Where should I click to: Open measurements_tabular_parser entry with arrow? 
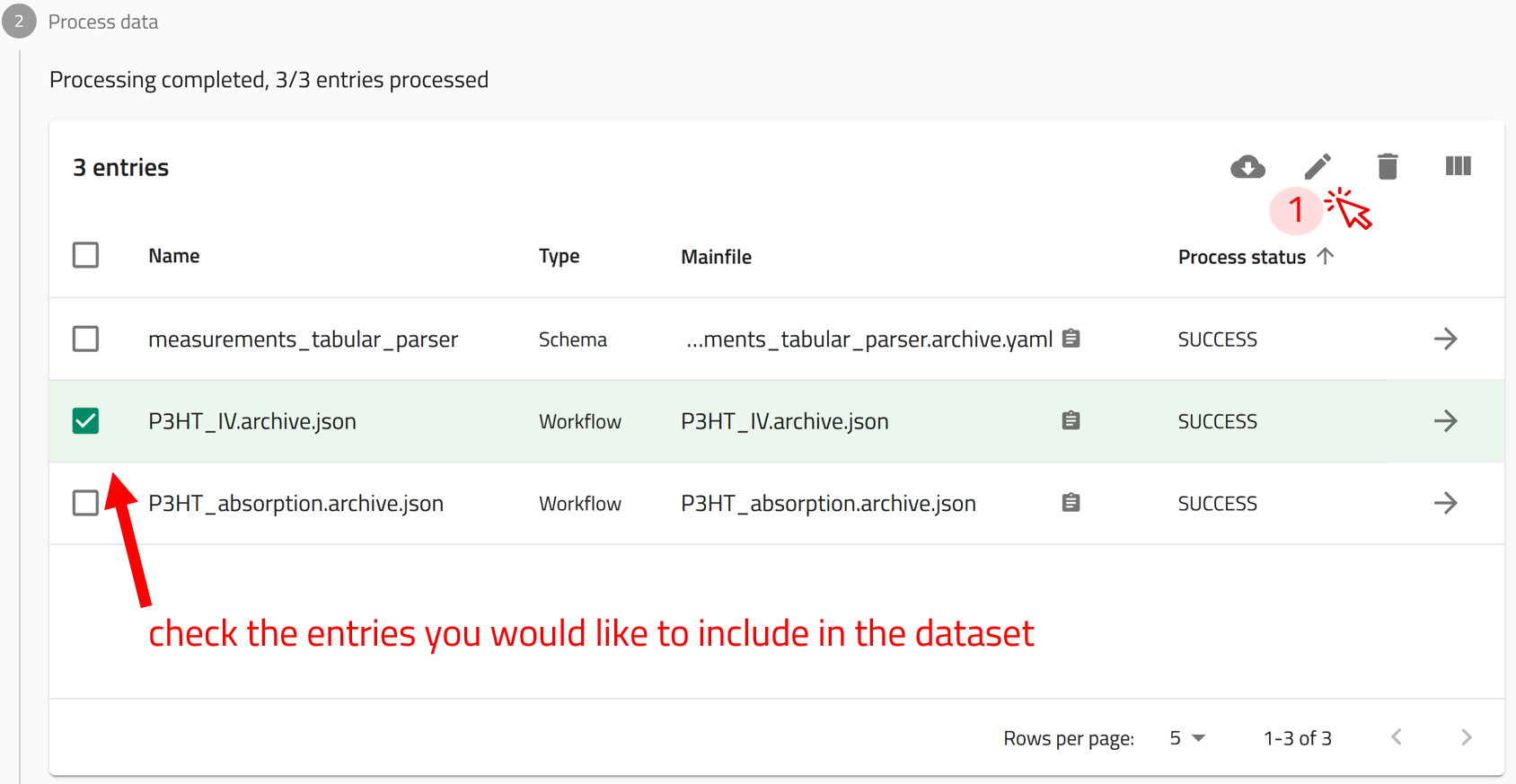pyautogui.click(x=1445, y=339)
